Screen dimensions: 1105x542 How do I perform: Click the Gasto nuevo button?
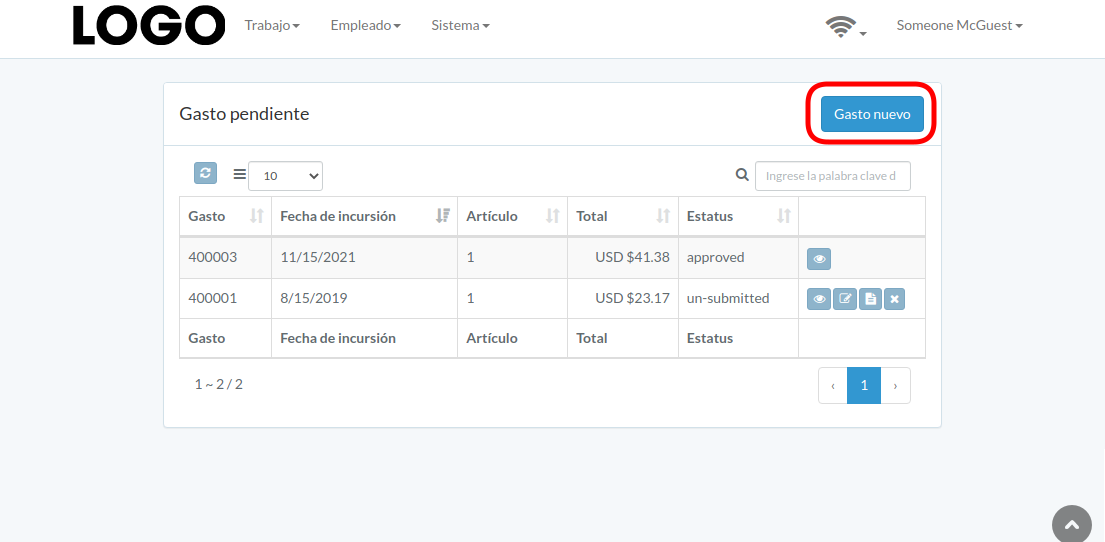pyautogui.click(x=872, y=114)
